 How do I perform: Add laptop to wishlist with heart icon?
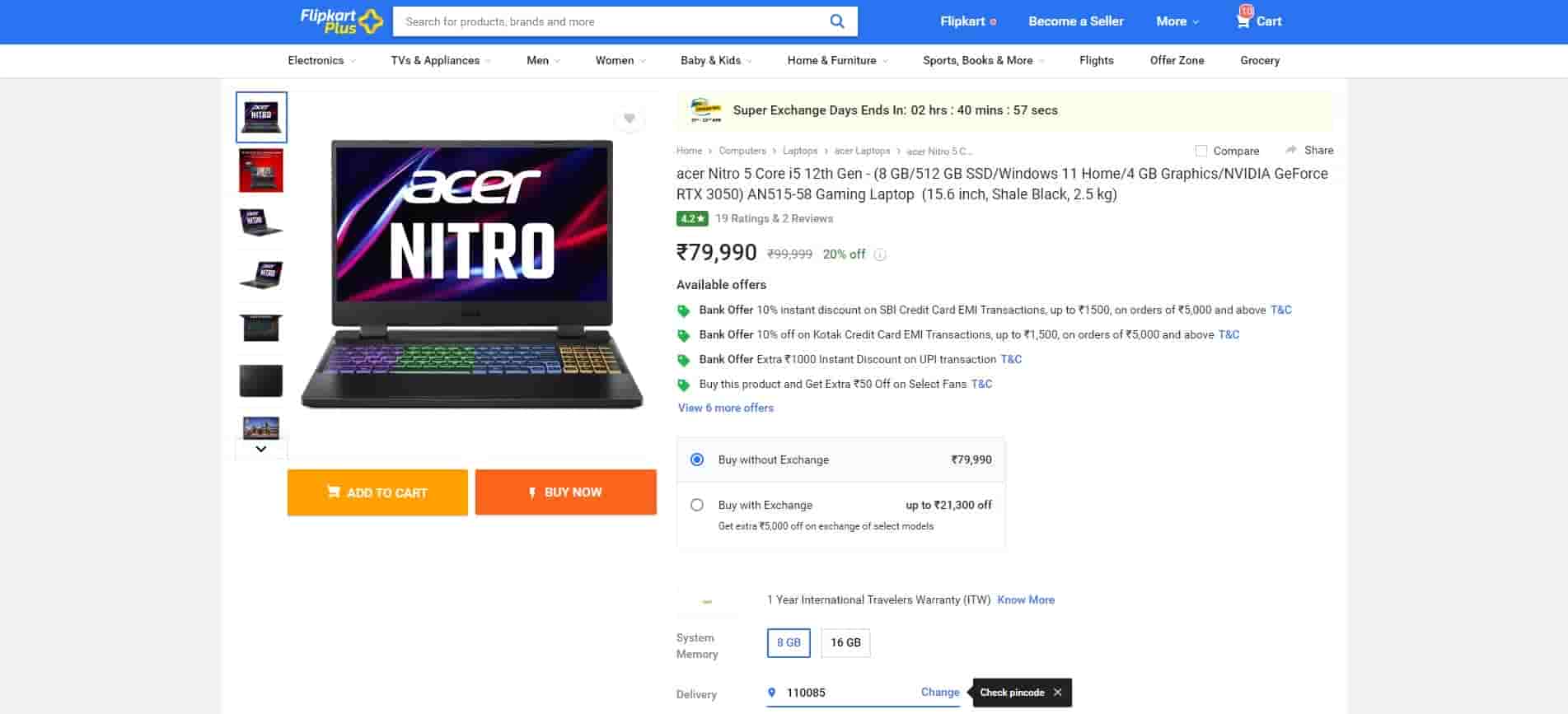pyautogui.click(x=629, y=119)
